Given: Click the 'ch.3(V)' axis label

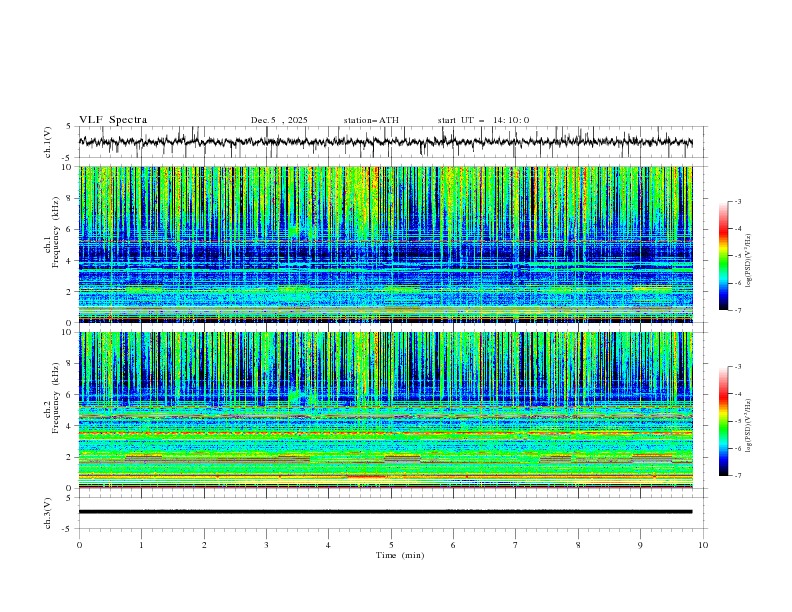Looking at the screenshot, I should (48, 513).
